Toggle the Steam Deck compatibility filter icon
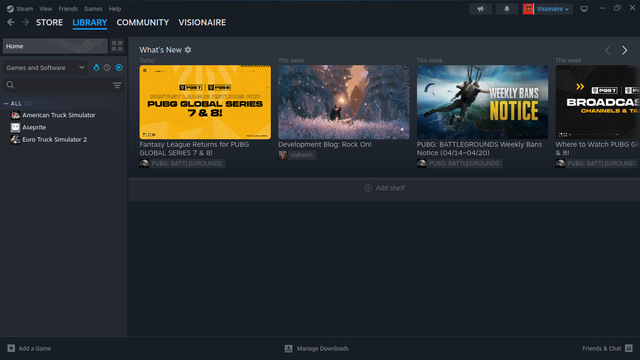 pos(96,68)
